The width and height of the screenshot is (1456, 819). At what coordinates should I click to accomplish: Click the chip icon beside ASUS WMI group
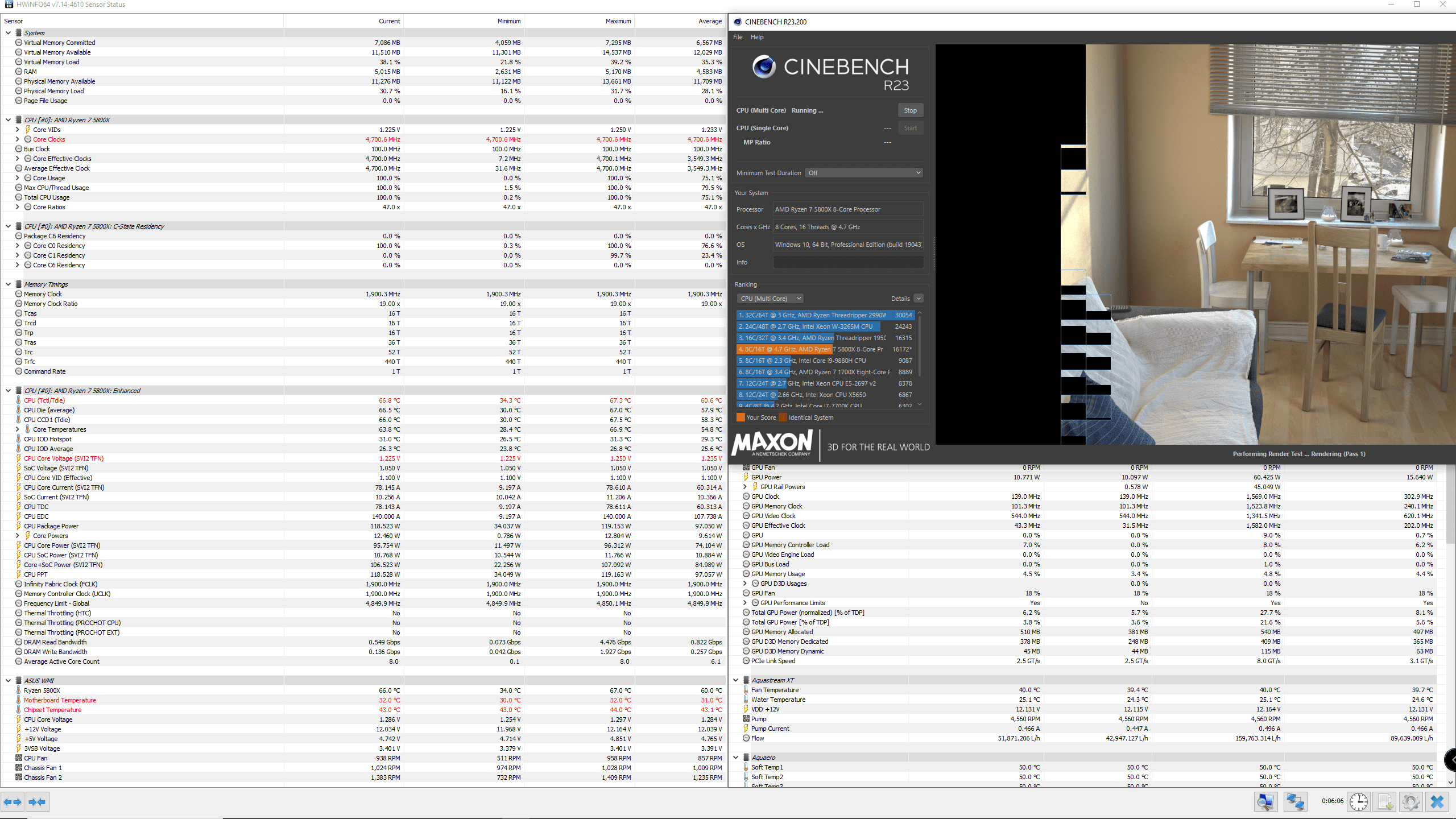click(x=19, y=681)
